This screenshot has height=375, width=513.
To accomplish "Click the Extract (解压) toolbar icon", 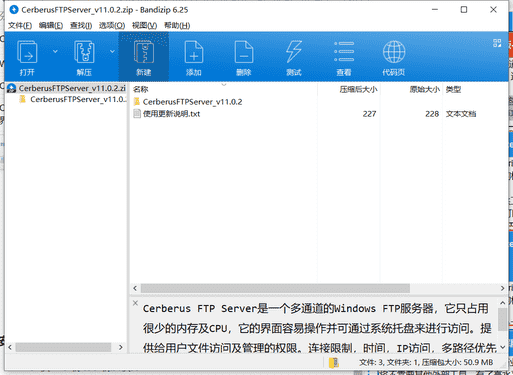I will click(84, 52).
